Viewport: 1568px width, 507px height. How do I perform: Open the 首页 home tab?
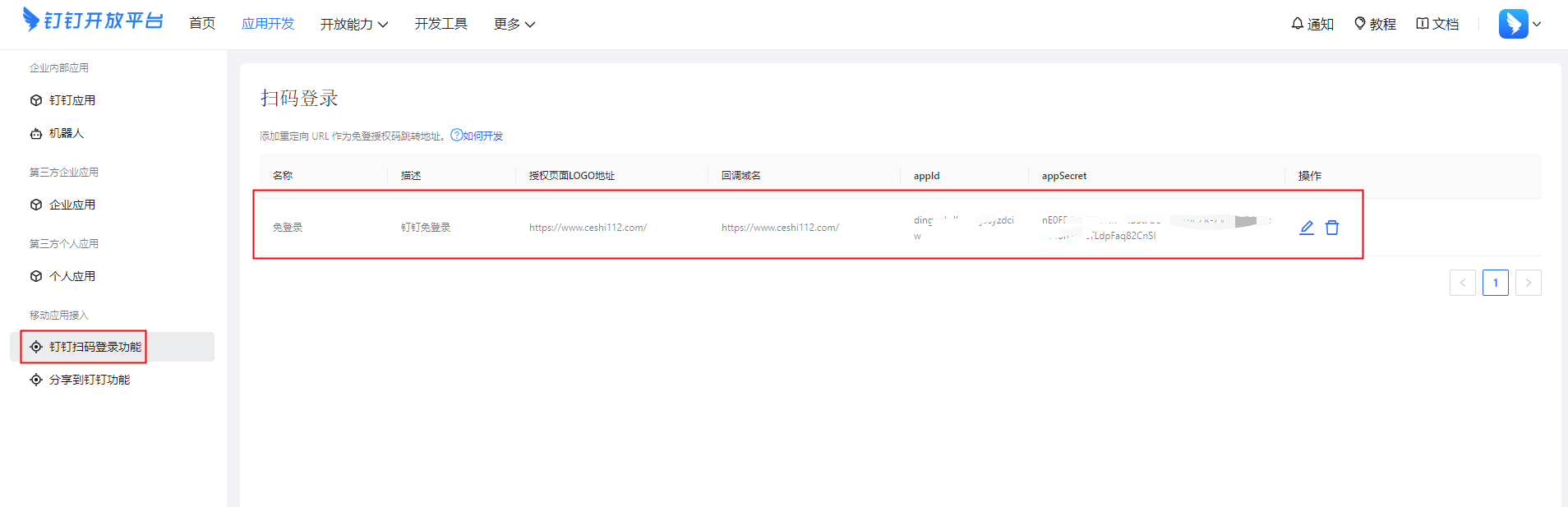(x=202, y=24)
